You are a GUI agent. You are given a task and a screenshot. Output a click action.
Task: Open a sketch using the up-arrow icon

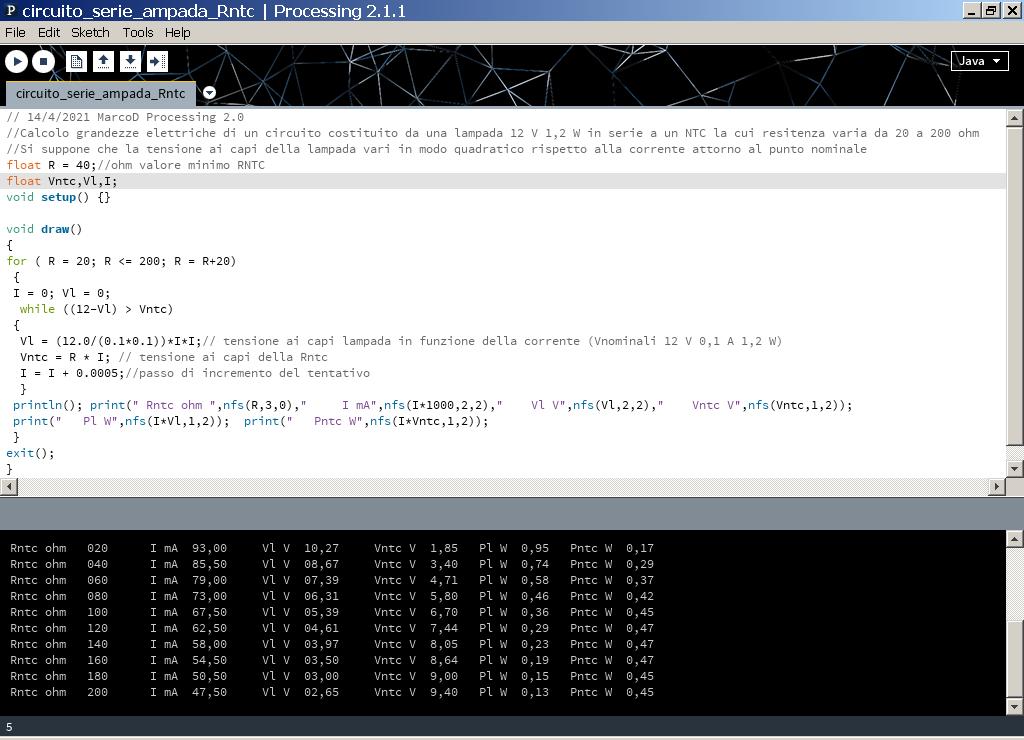[103, 62]
